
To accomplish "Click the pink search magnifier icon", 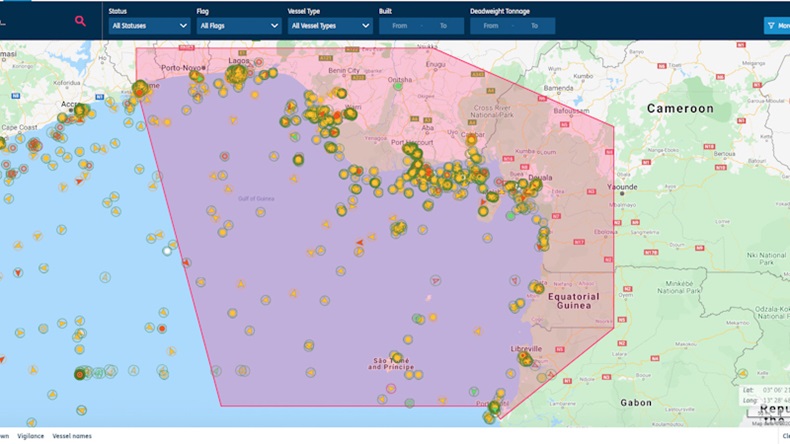I will coord(80,21).
